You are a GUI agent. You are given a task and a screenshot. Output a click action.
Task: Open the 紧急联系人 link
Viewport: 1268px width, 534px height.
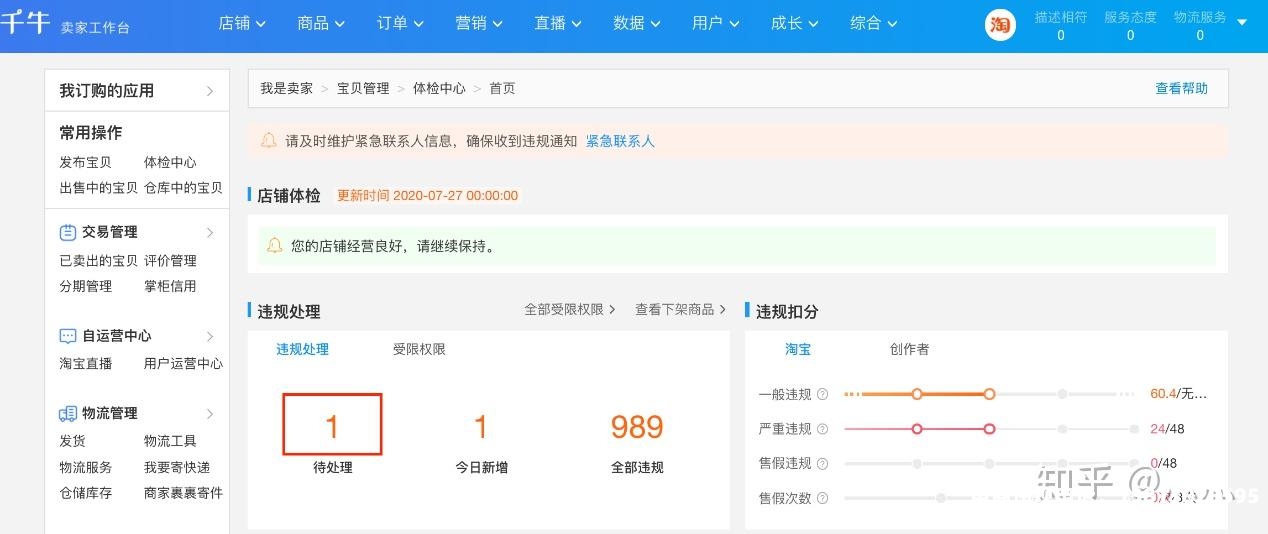click(x=620, y=141)
